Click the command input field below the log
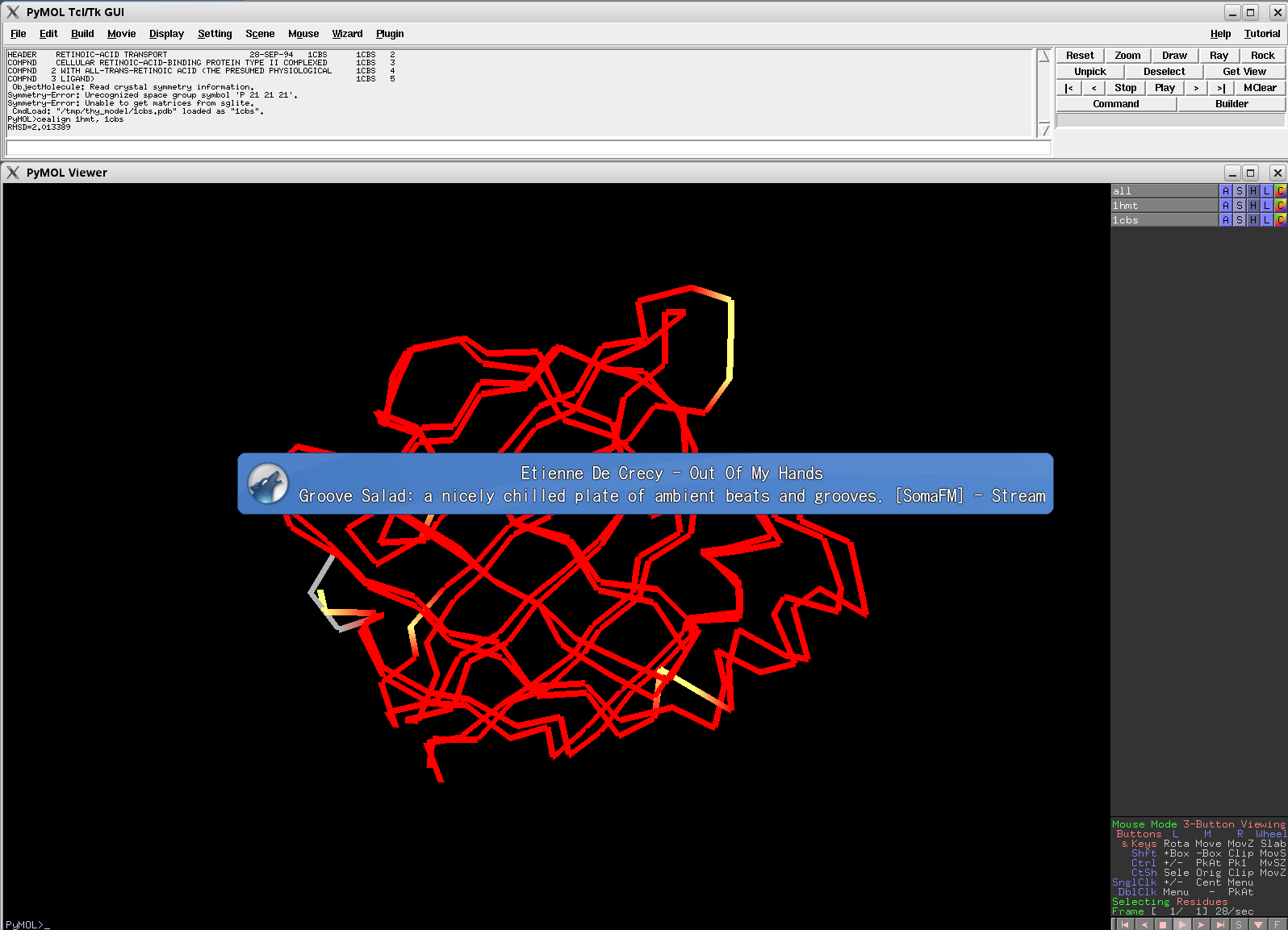The width and height of the screenshot is (1288, 930). [529, 148]
